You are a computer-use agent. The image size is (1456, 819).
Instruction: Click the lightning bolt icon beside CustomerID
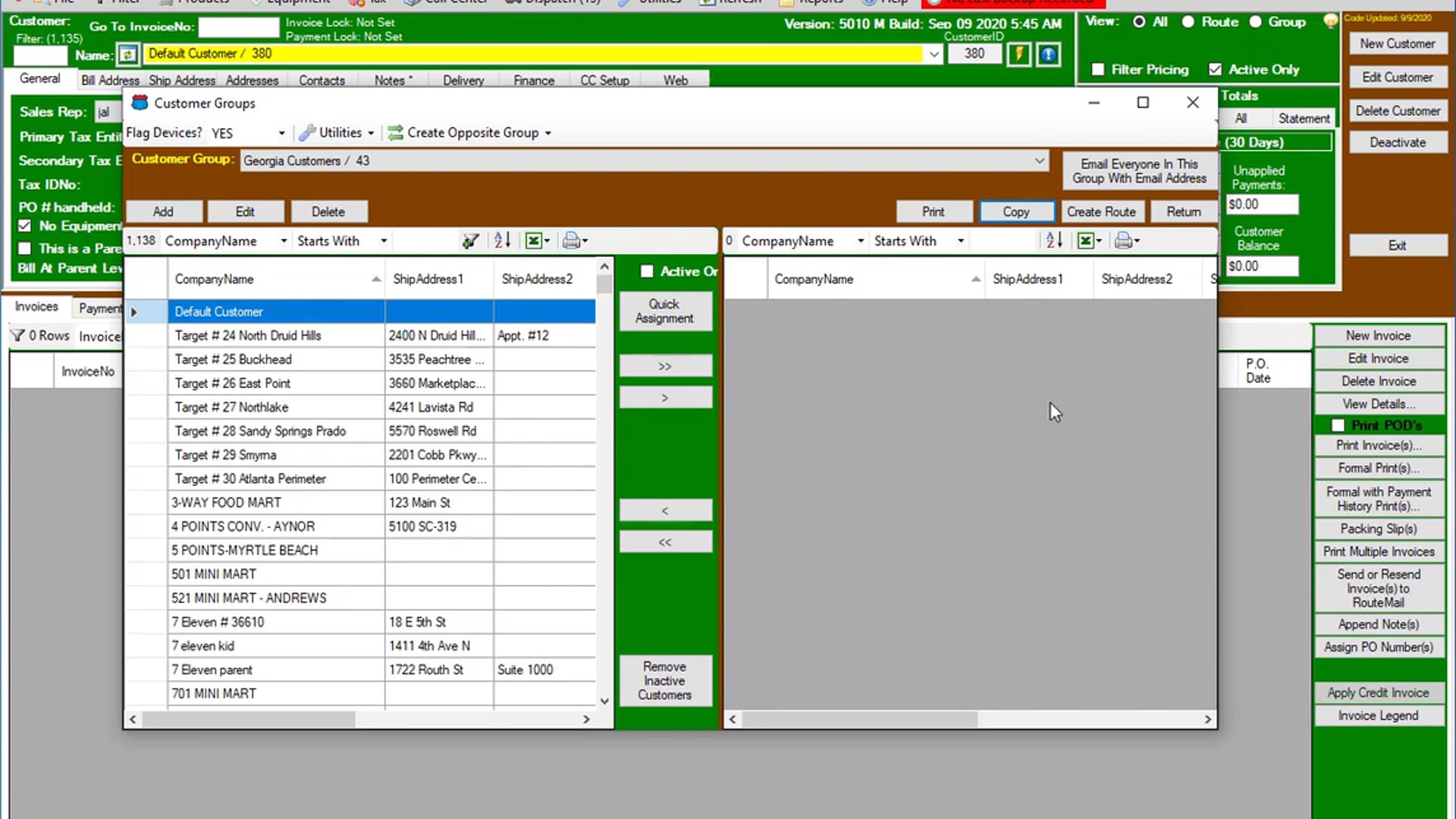click(1019, 55)
